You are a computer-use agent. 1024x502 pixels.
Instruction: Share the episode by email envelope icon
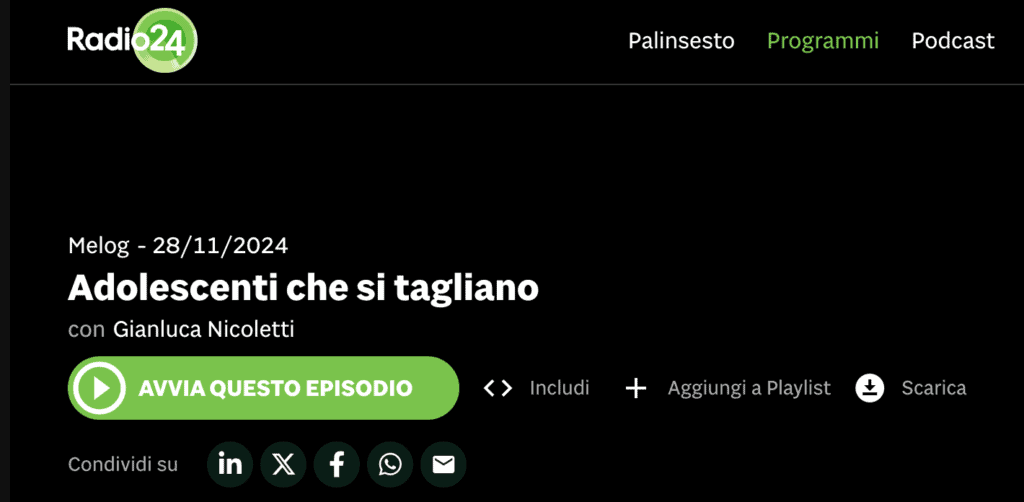click(443, 465)
